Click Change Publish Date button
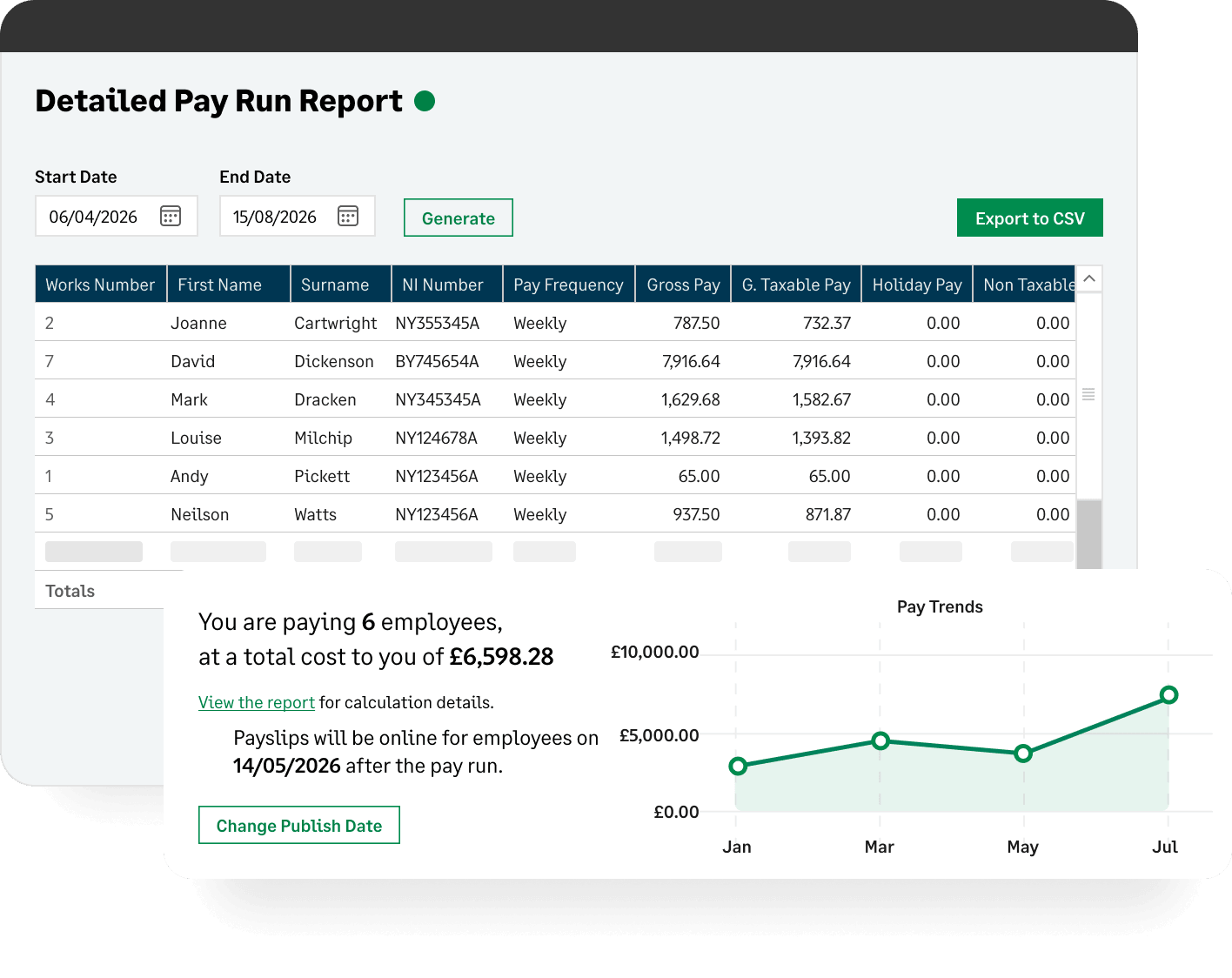Viewport: 1232px width, 978px height. [x=299, y=825]
